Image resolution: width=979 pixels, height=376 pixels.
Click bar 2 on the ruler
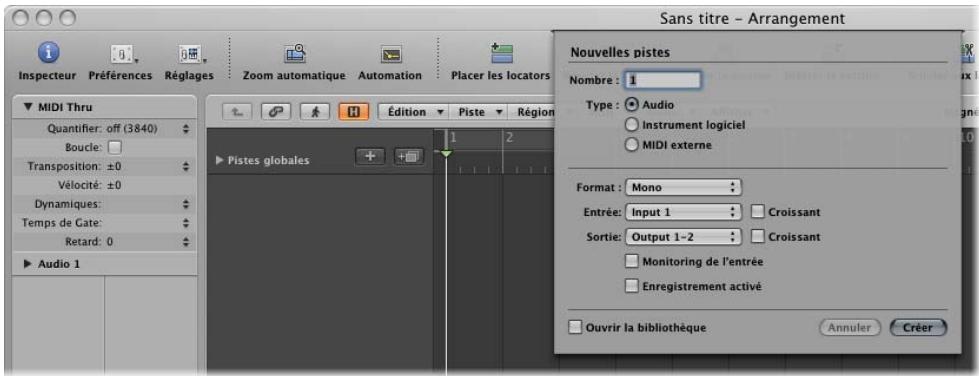pos(509,138)
